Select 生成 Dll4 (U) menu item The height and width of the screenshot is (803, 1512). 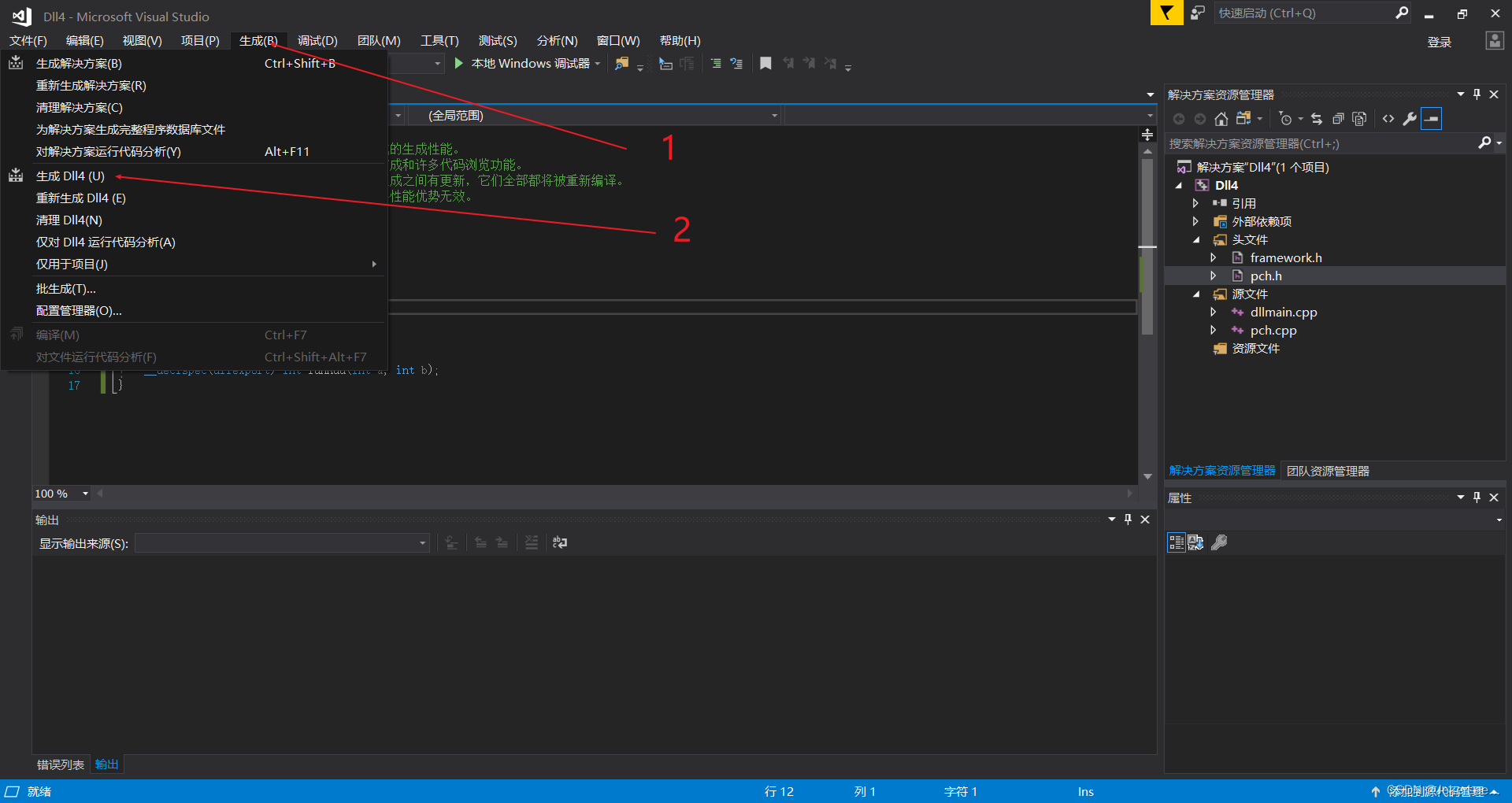point(195,176)
